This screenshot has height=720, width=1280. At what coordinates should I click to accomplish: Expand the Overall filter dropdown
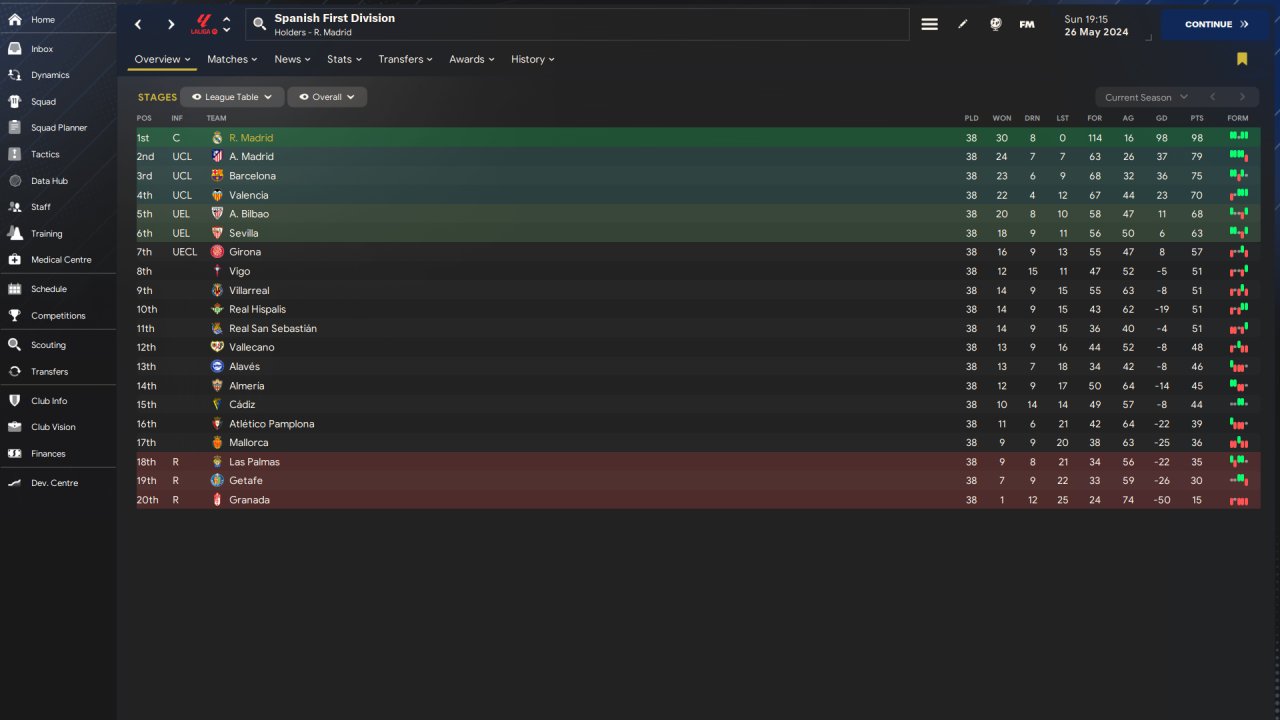point(327,97)
